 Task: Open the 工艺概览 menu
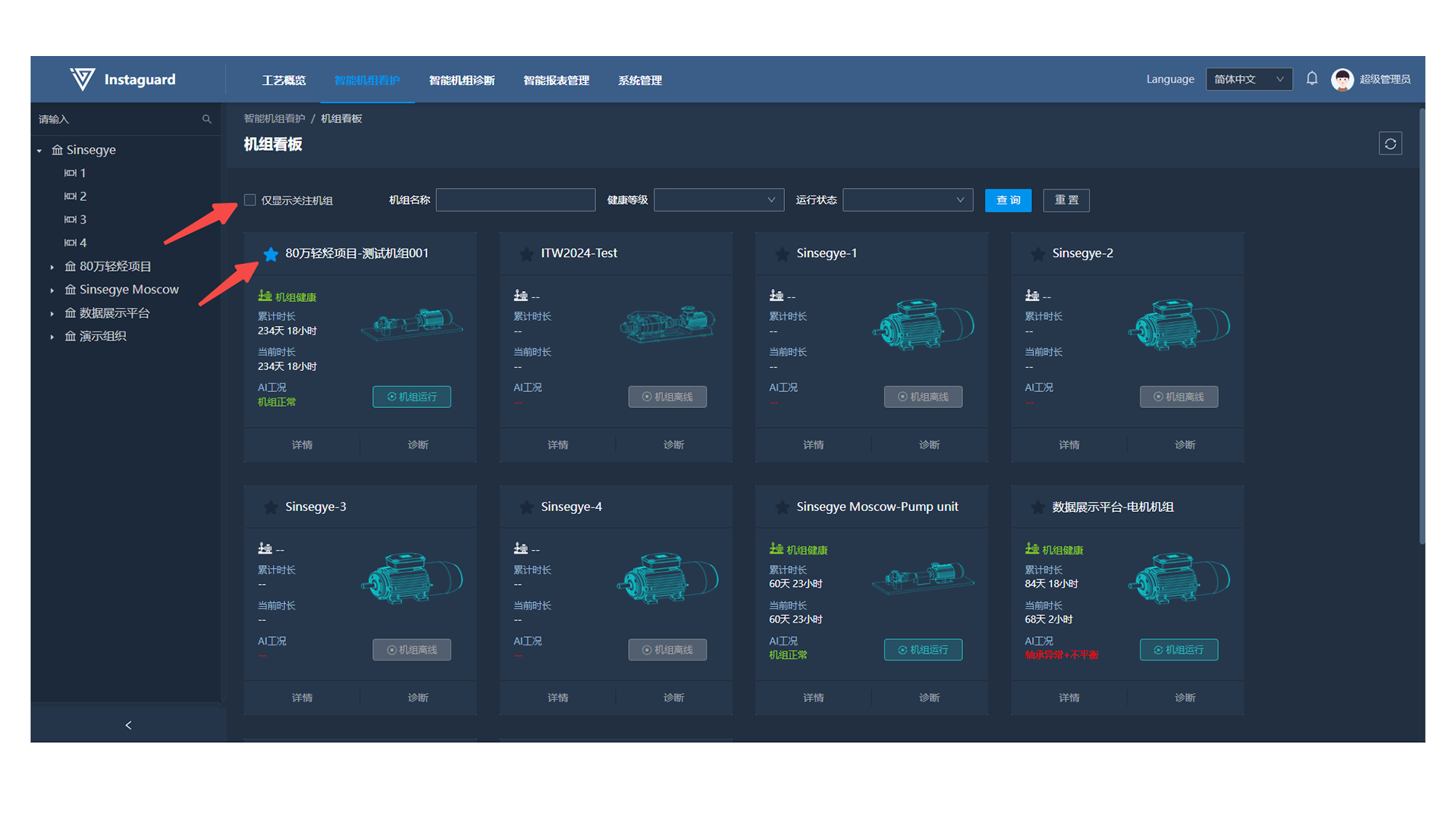click(284, 80)
